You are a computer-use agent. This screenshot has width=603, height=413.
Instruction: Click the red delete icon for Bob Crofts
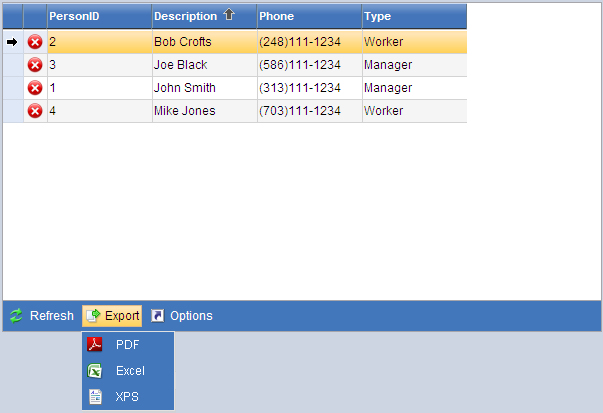[35, 42]
